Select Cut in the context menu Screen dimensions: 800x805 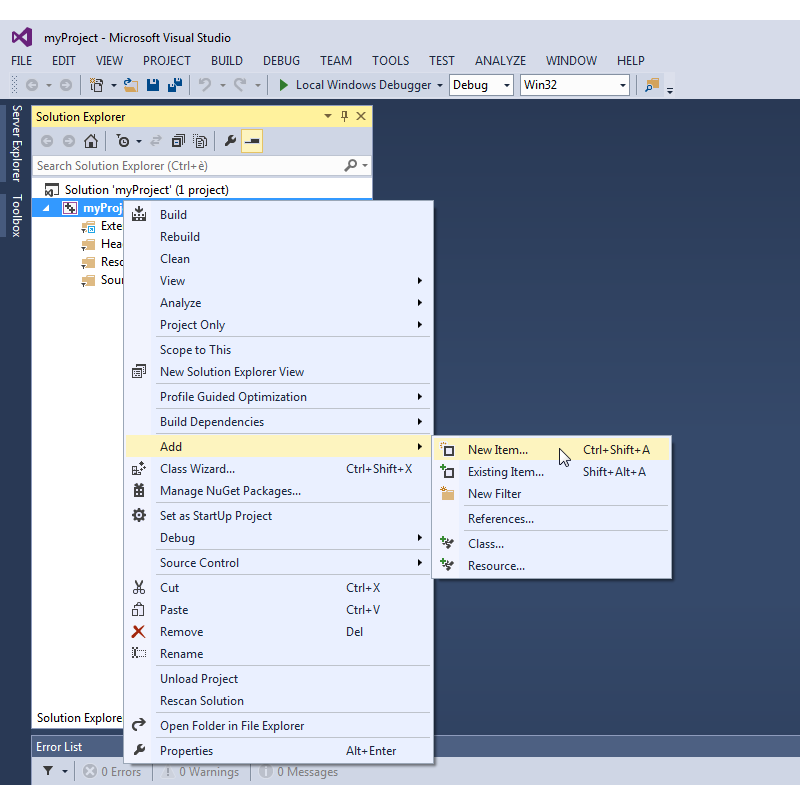click(x=279, y=588)
